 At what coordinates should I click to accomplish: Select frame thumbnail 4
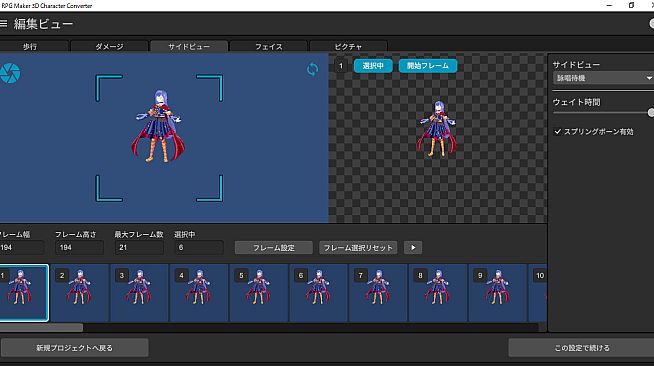pos(199,293)
